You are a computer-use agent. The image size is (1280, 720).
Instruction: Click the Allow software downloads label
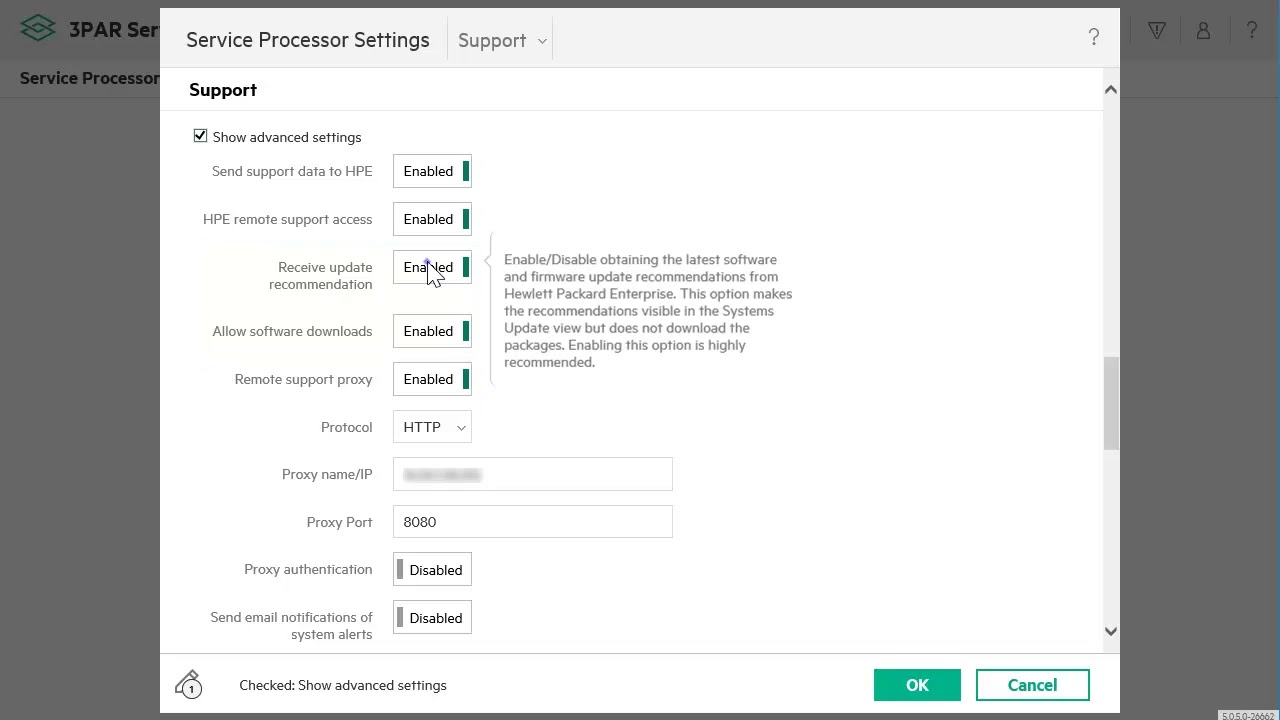(292, 331)
